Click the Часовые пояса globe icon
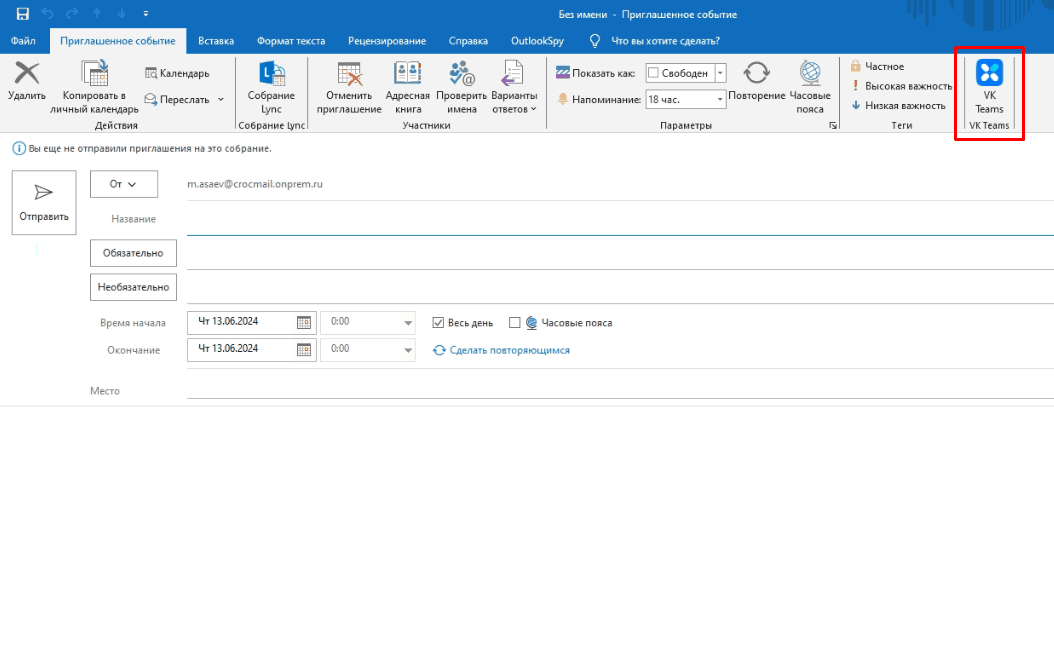The width and height of the screenshot is (1054, 654). [x=810, y=73]
